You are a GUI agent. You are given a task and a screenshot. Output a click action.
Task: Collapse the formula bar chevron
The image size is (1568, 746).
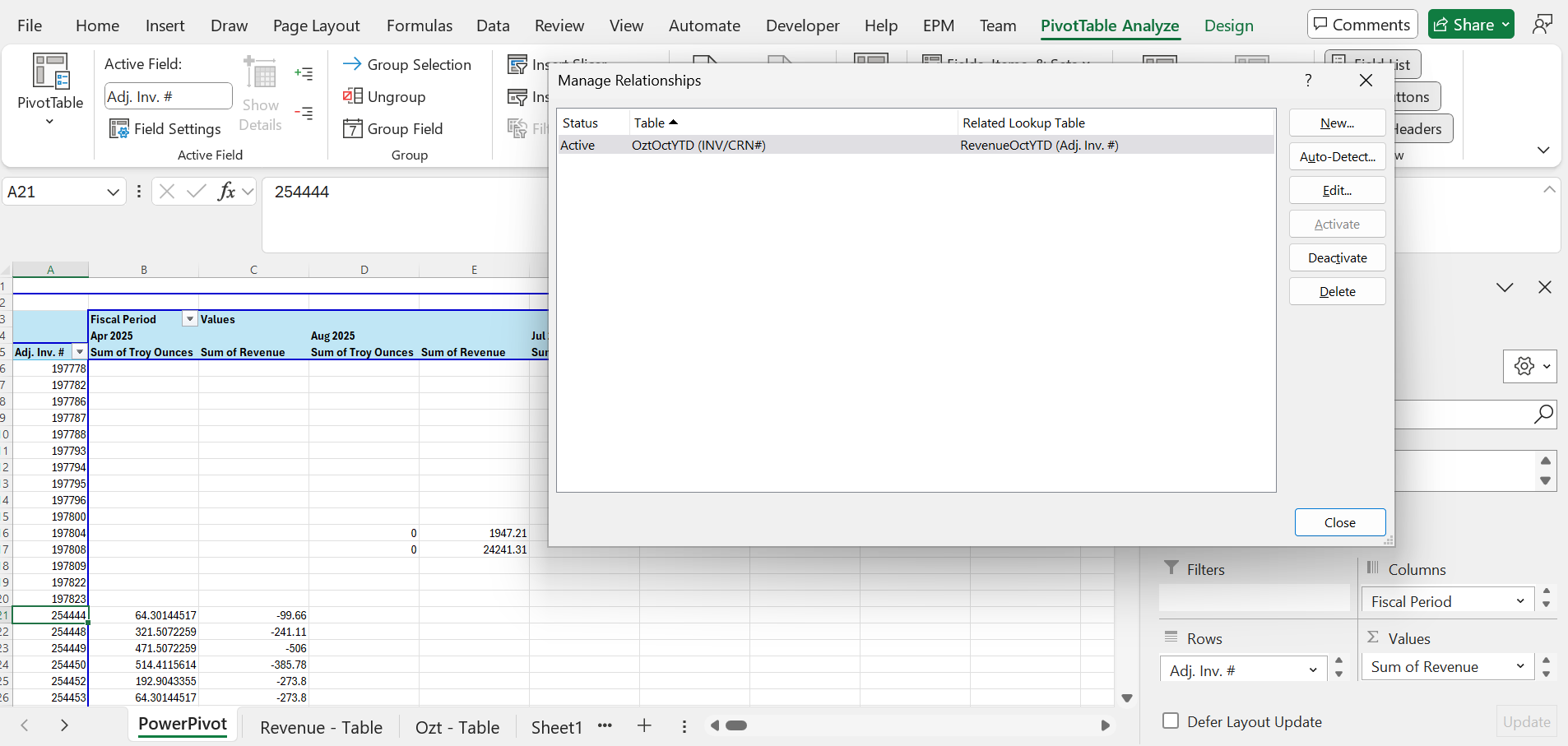pos(1549,189)
